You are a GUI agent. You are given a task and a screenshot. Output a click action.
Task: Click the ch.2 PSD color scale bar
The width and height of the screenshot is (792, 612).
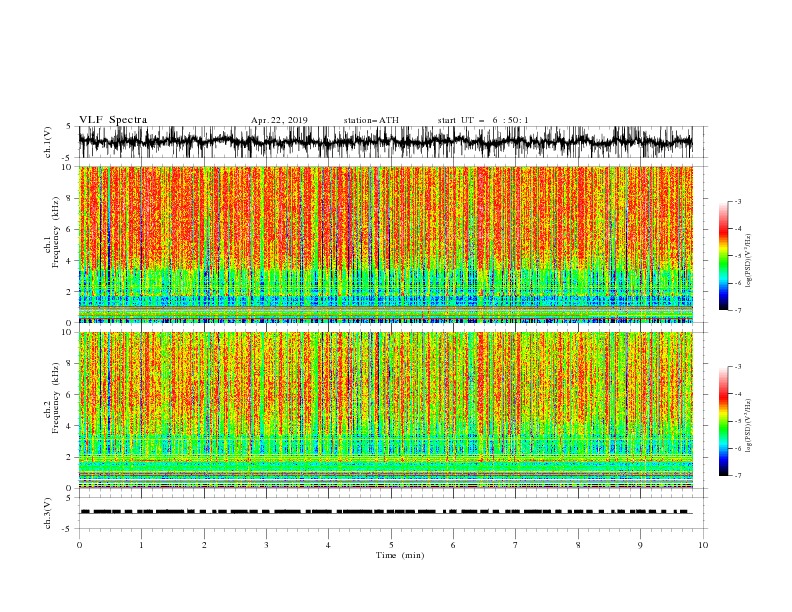click(x=723, y=421)
